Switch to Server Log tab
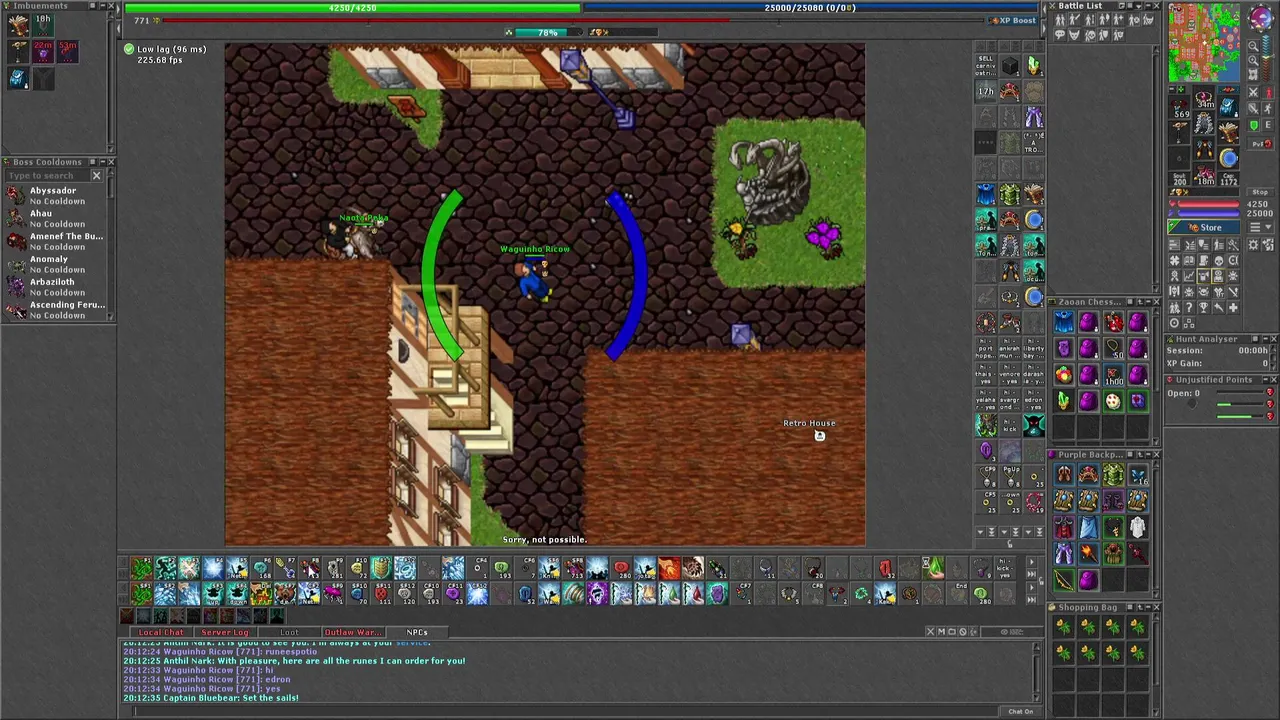Image resolution: width=1280 pixels, height=720 pixels. (x=225, y=632)
